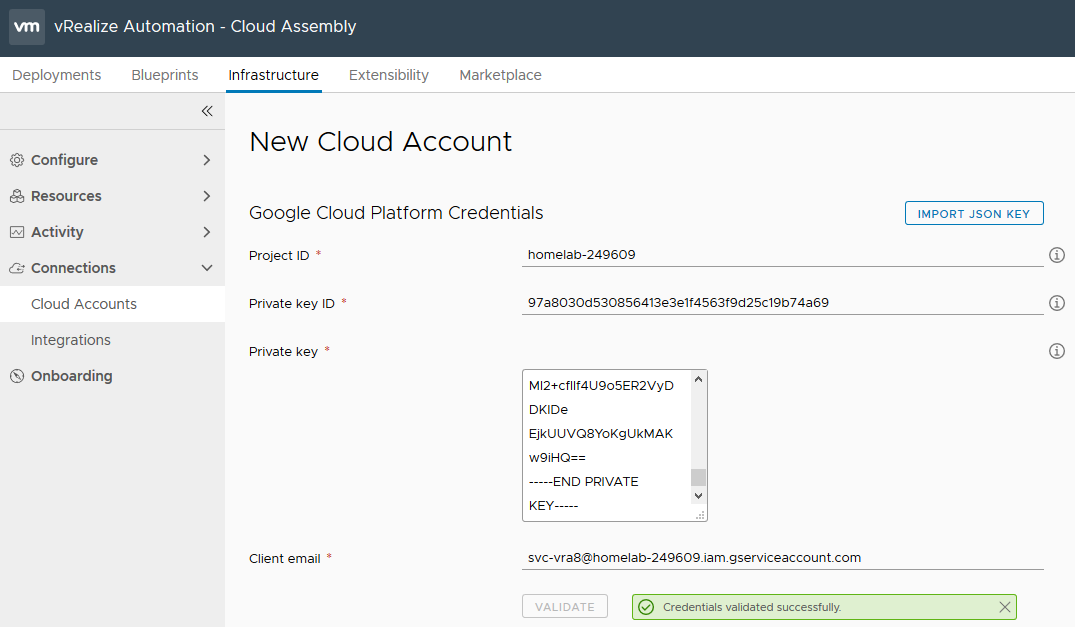This screenshot has width=1075, height=627.
Task: Click the "Private key" field label
Action: click(283, 352)
